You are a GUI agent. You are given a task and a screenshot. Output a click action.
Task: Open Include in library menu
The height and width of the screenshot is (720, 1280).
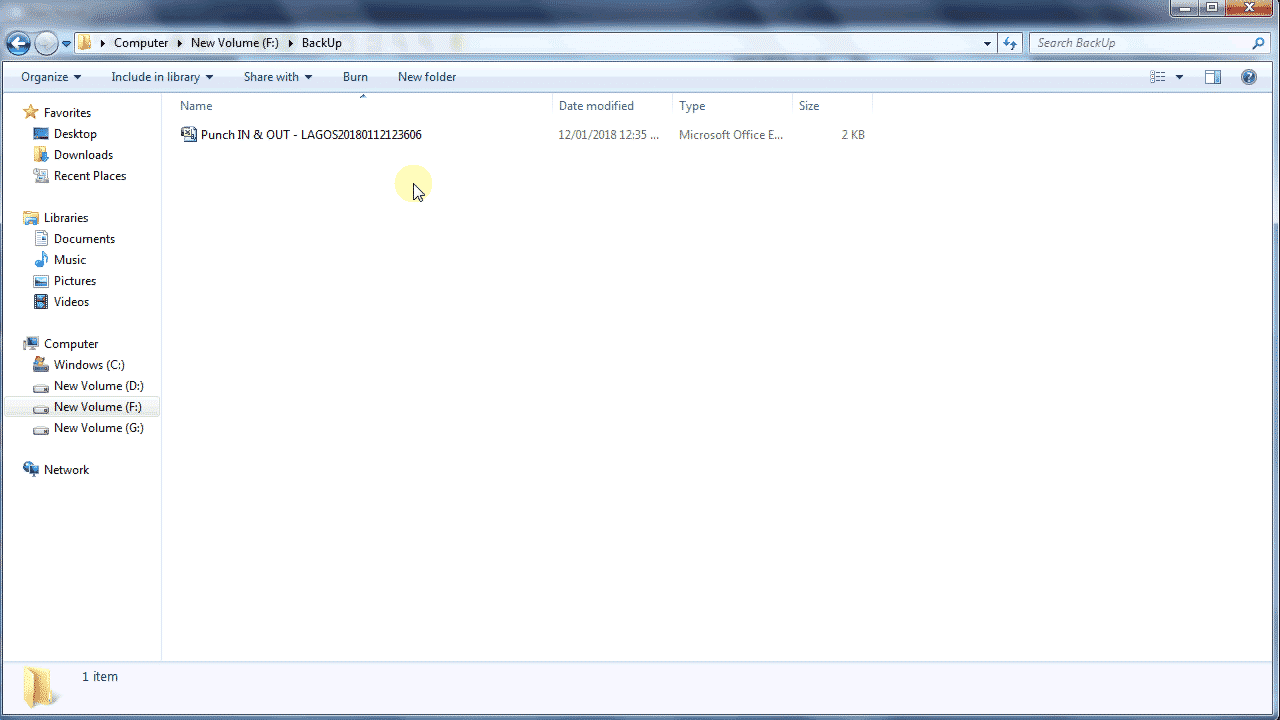162,77
